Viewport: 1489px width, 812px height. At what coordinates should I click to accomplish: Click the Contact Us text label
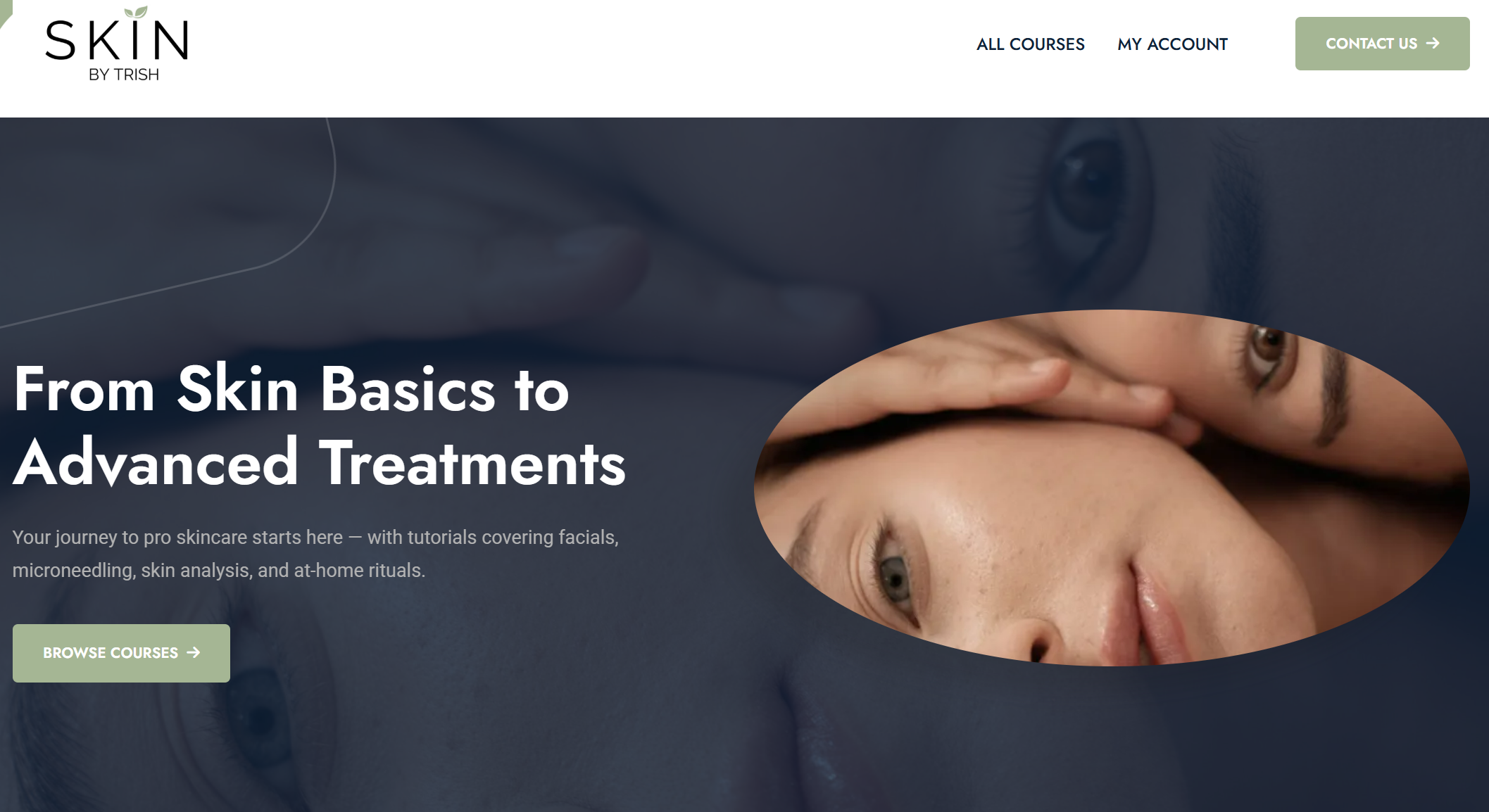tap(1371, 44)
